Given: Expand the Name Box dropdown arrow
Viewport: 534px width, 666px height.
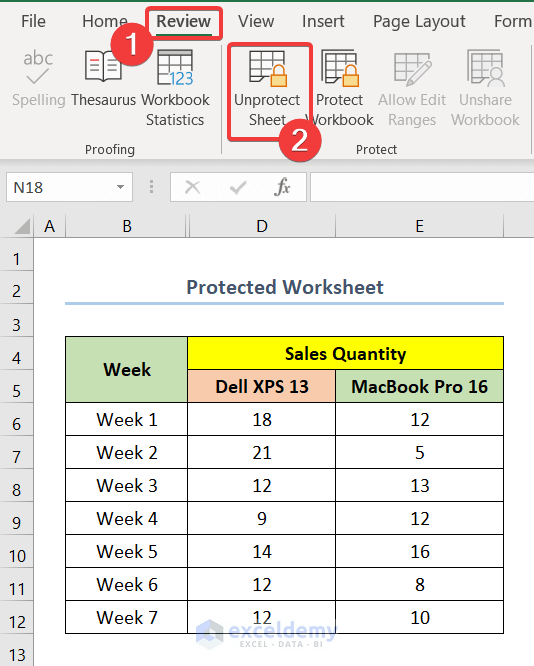Looking at the screenshot, I should (x=121, y=187).
